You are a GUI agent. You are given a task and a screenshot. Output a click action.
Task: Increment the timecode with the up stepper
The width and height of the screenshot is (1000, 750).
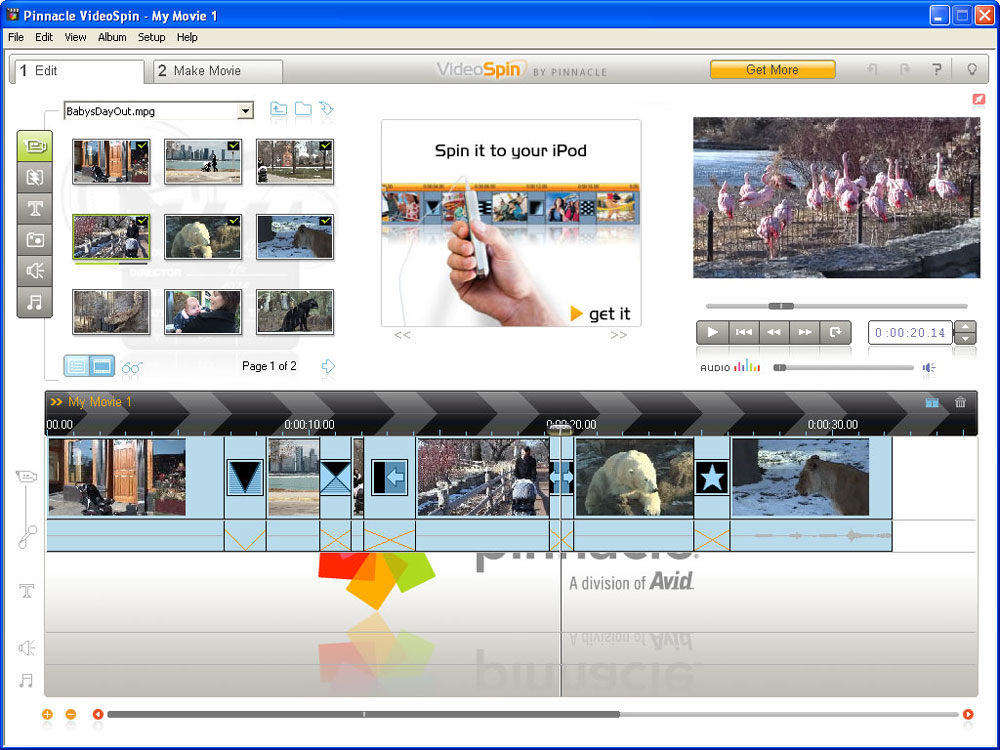pos(964,327)
